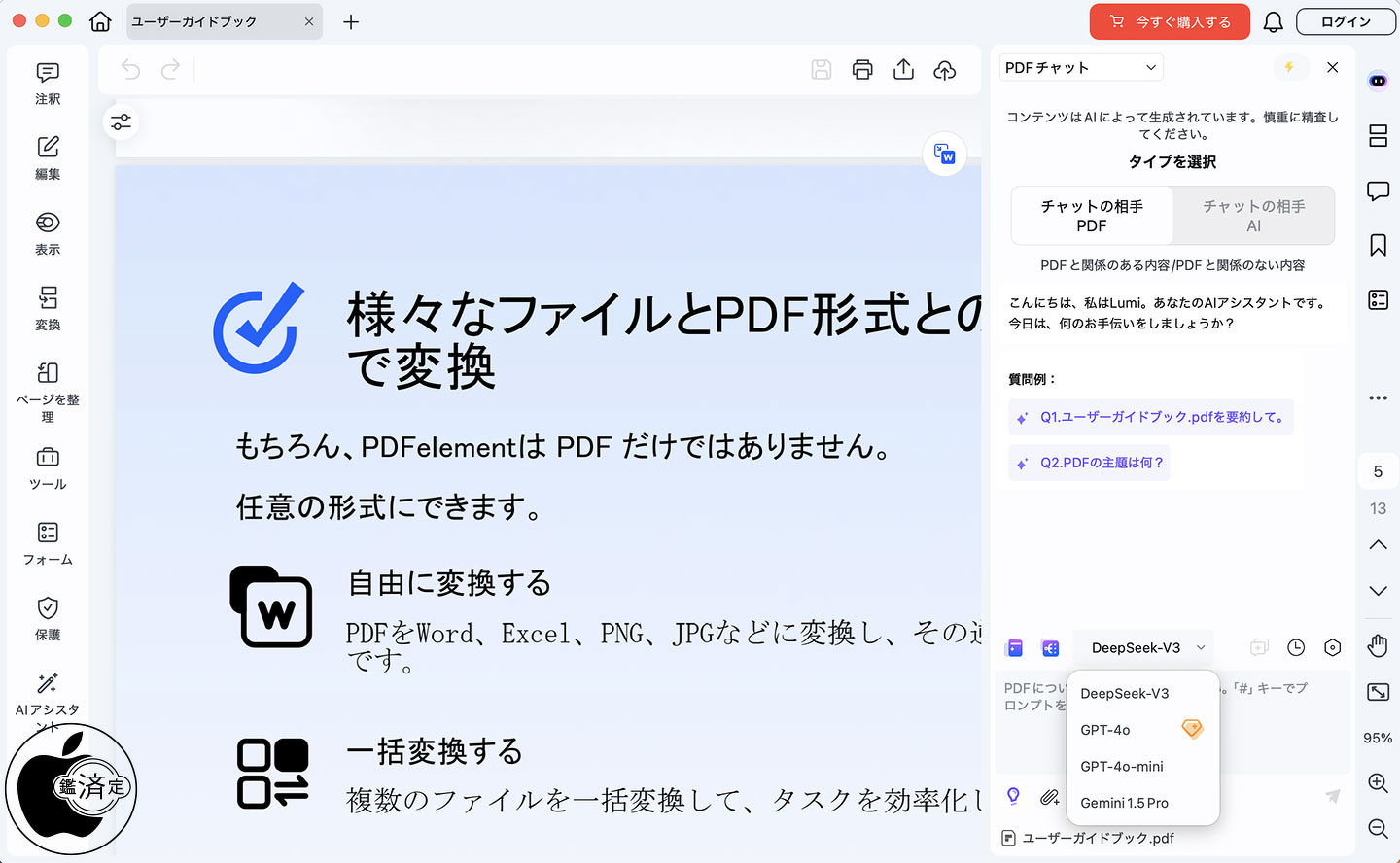The height and width of the screenshot is (863, 1400).
Task: Open the DeepSeek-V3 model selector
Action: 1144,648
